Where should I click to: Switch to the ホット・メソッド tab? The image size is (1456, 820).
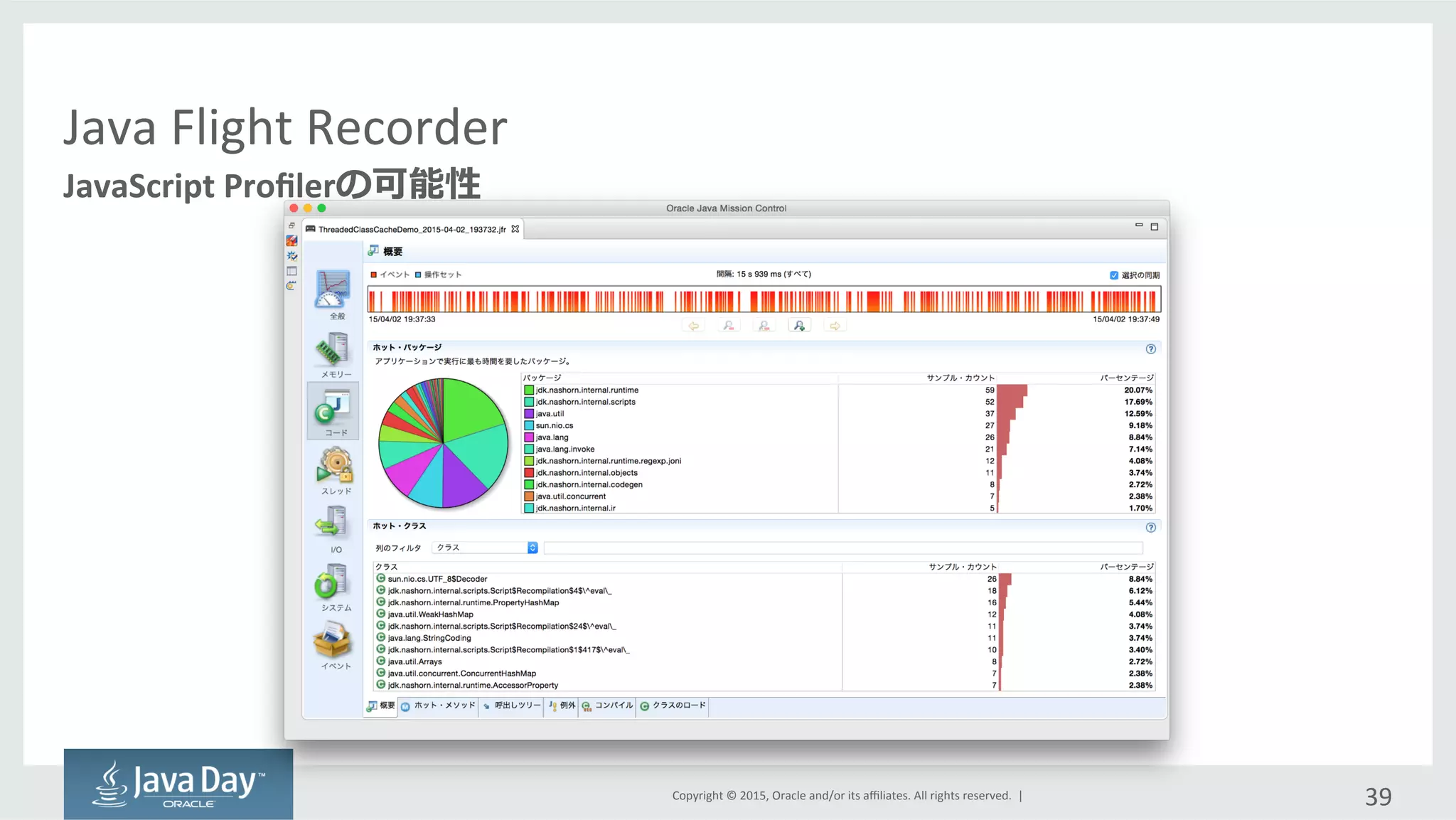[x=438, y=705]
